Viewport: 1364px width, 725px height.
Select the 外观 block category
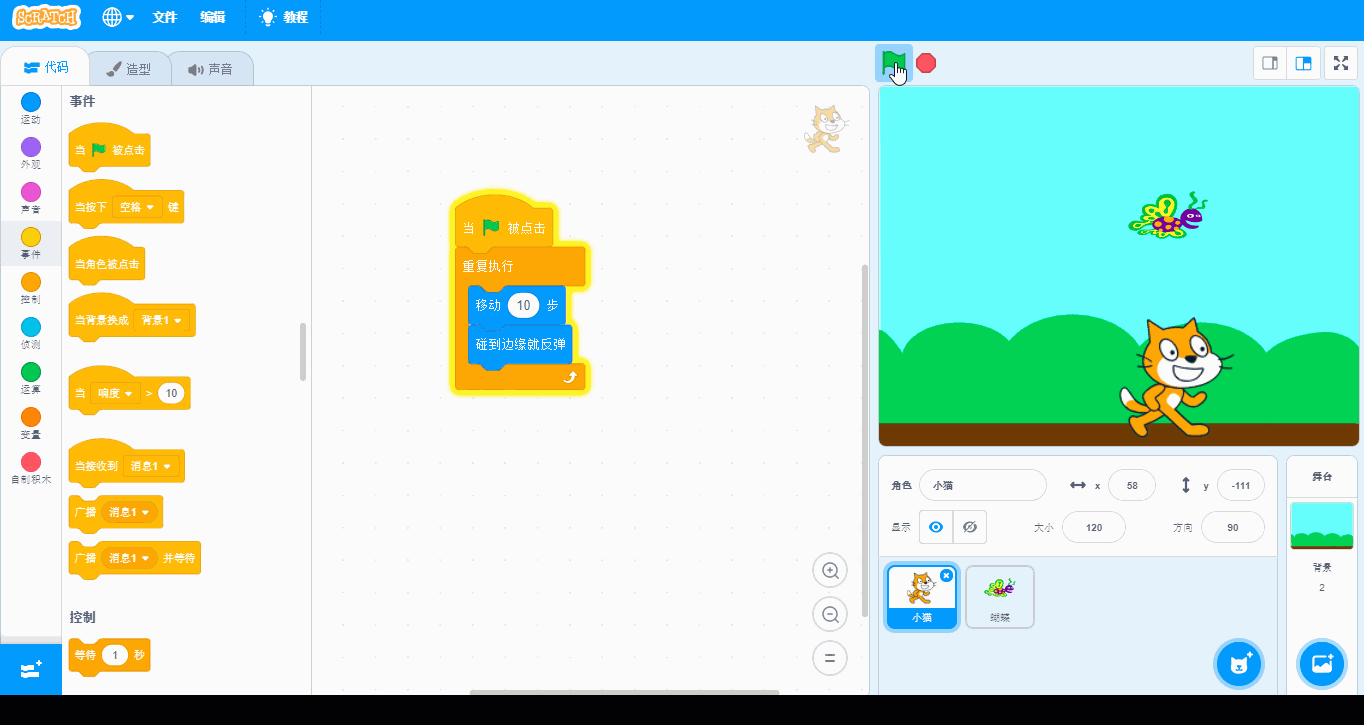coord(31,153)
